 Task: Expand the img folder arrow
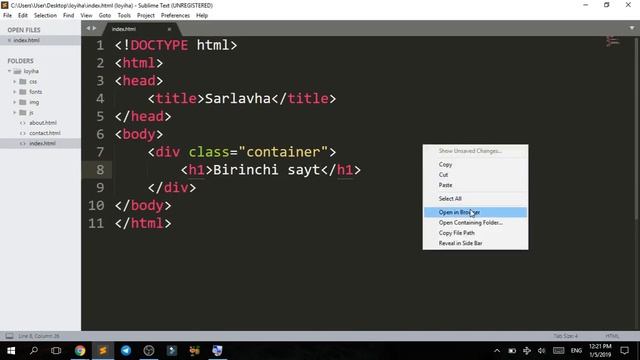tap(15, 102)
